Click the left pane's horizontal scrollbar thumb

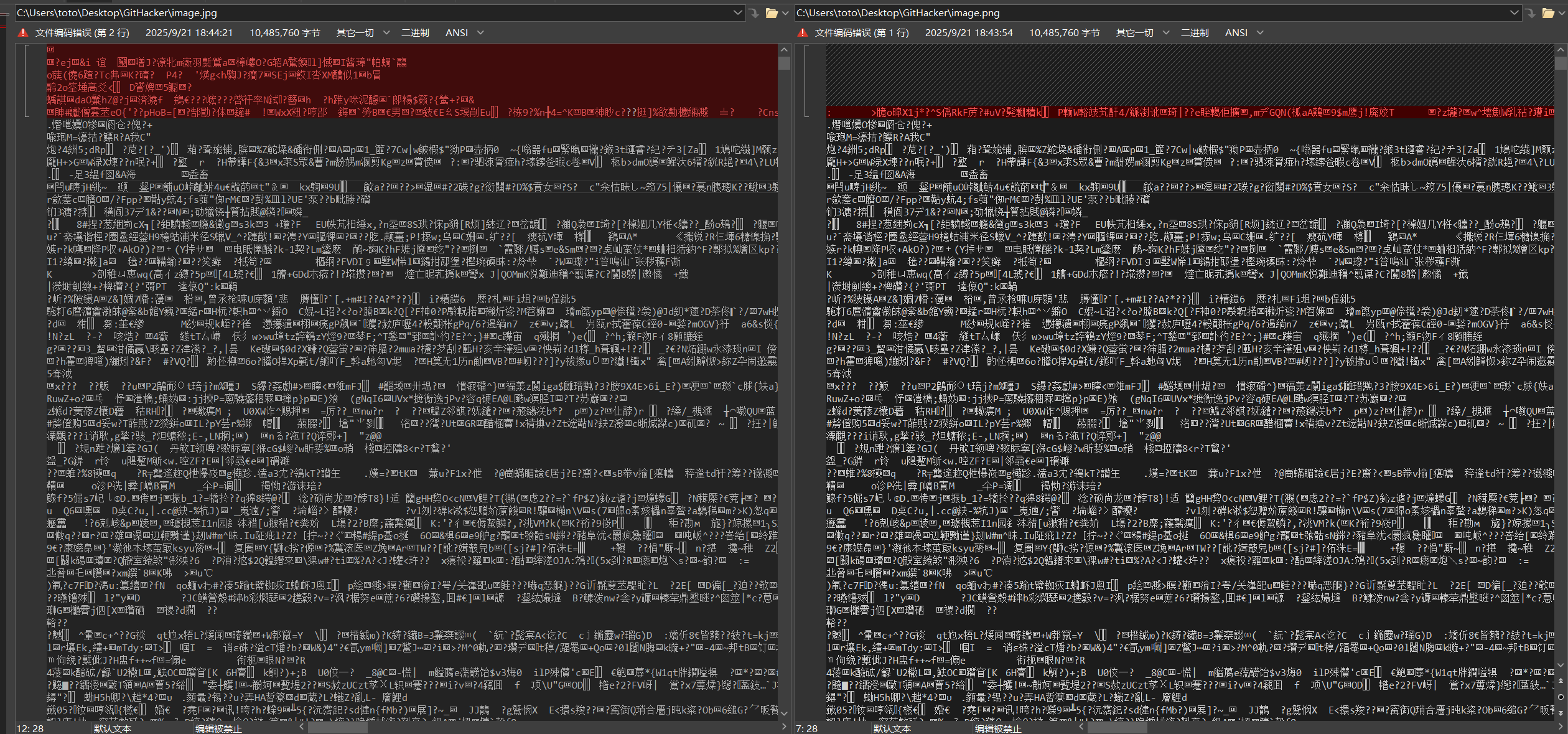tap(338, 727)
